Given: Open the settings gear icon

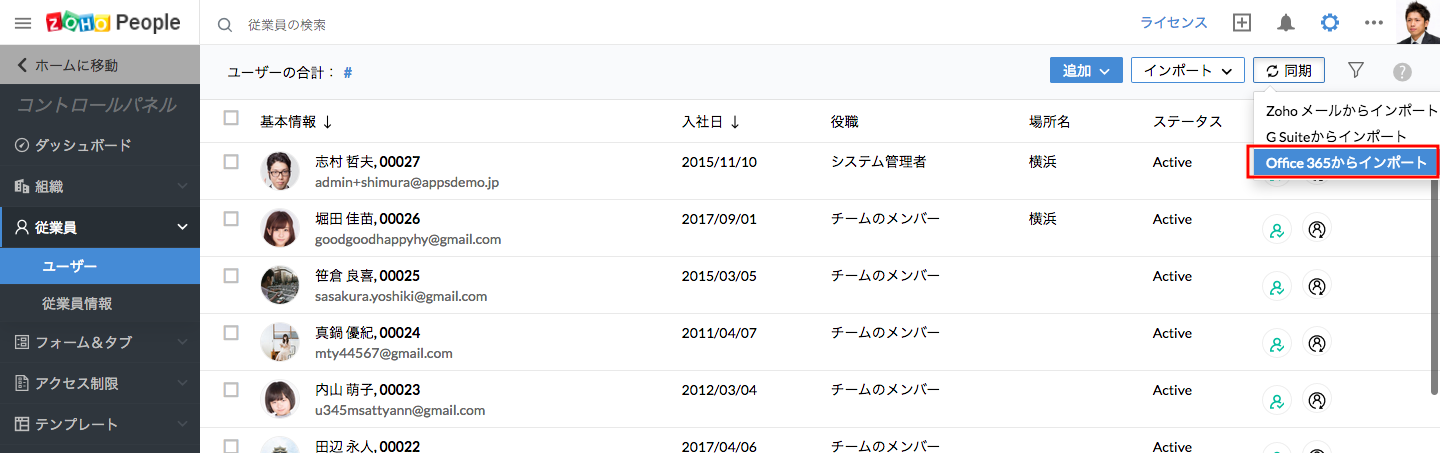Looking at the screenshot, I should pyautogui.click(x=1329, y=23).
